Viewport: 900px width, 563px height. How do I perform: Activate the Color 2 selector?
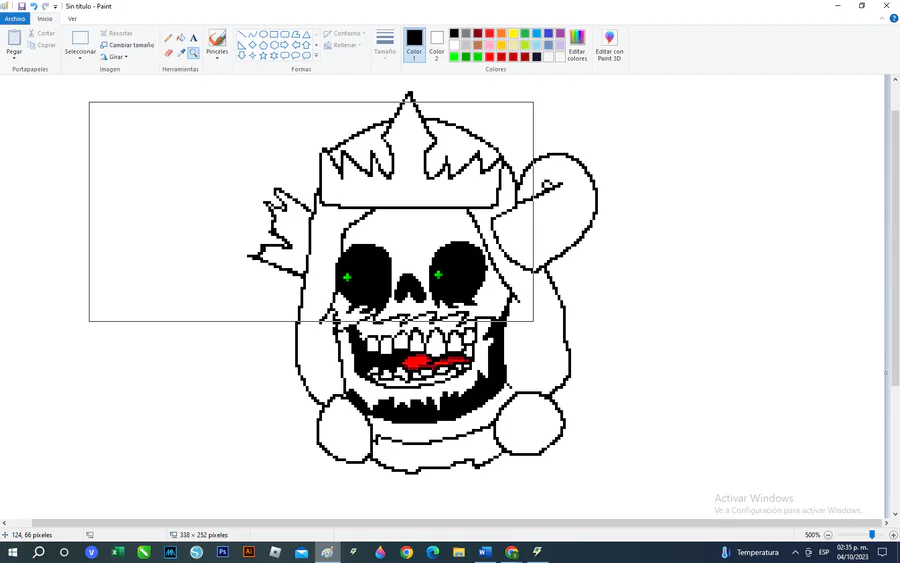point(437,45)
